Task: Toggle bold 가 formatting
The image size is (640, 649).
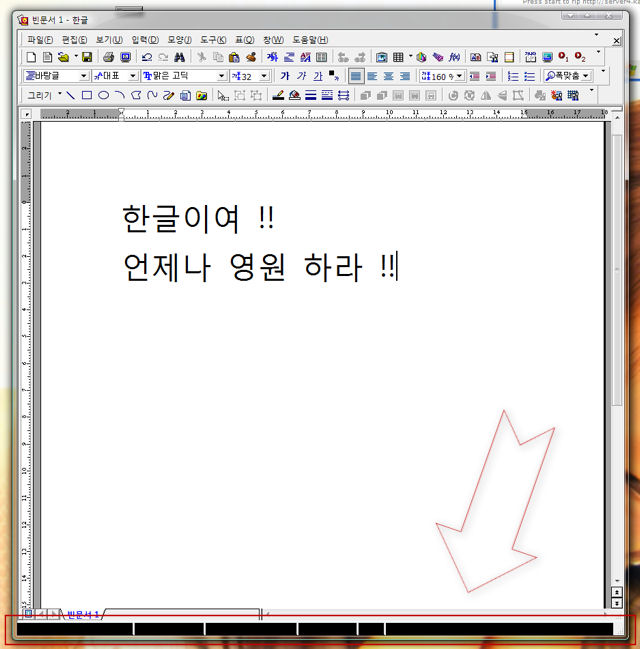Action: (285, 76)
